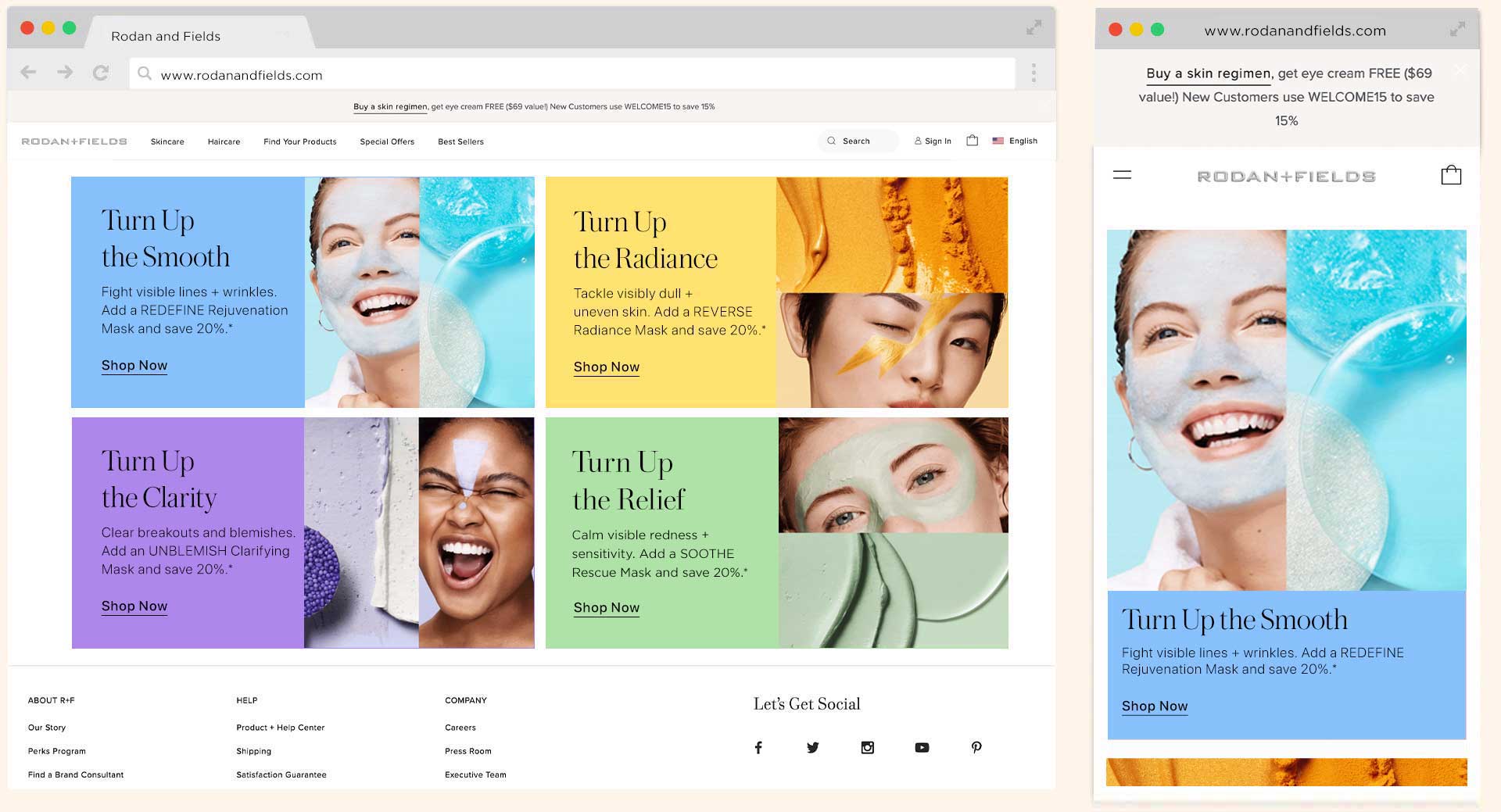The height and width of the screenshot is (812, 1501).
Task: Click the Rodan+Fields logo in mobile window
Action: pyautogui.click(x=1286, y=177)
